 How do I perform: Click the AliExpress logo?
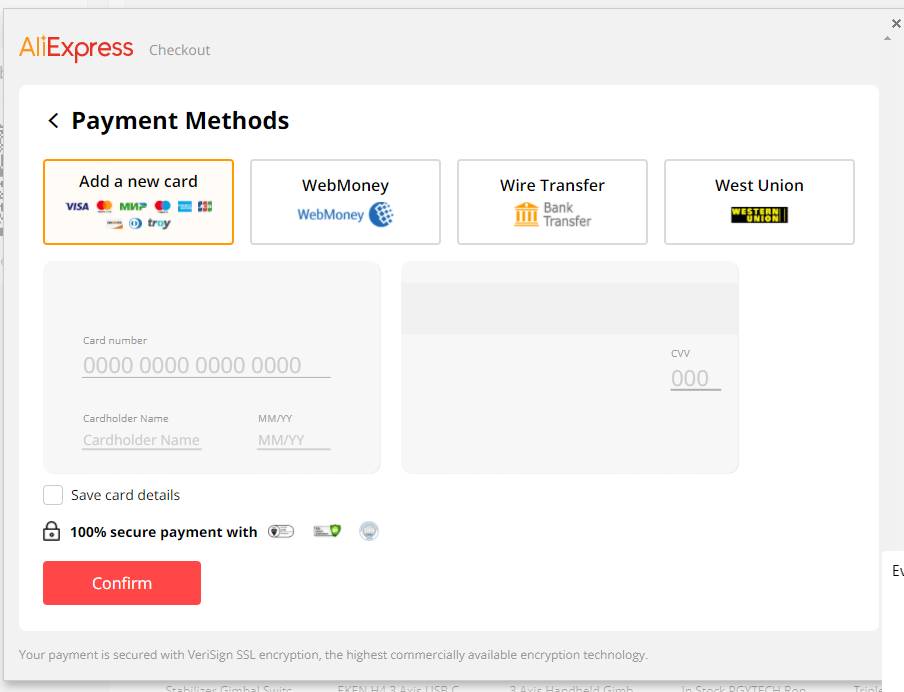[x=76, y=48]
